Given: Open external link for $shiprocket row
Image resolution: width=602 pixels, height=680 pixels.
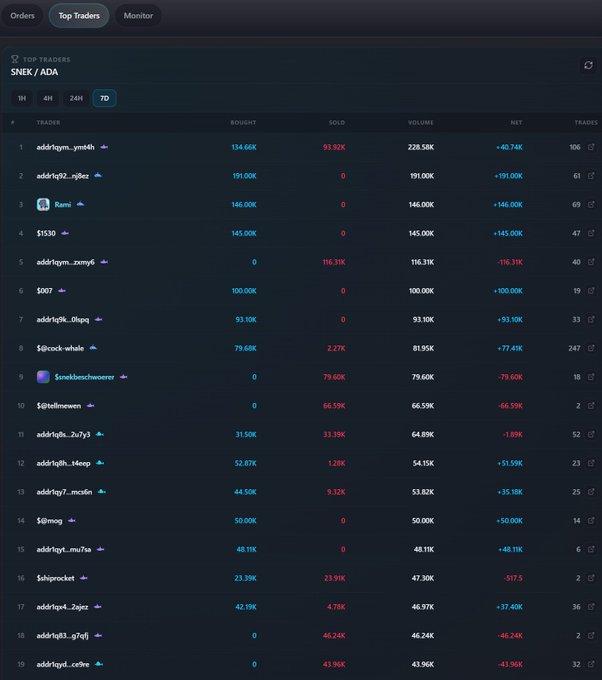Looking at the screenshot, I should [x=591, y=578].
